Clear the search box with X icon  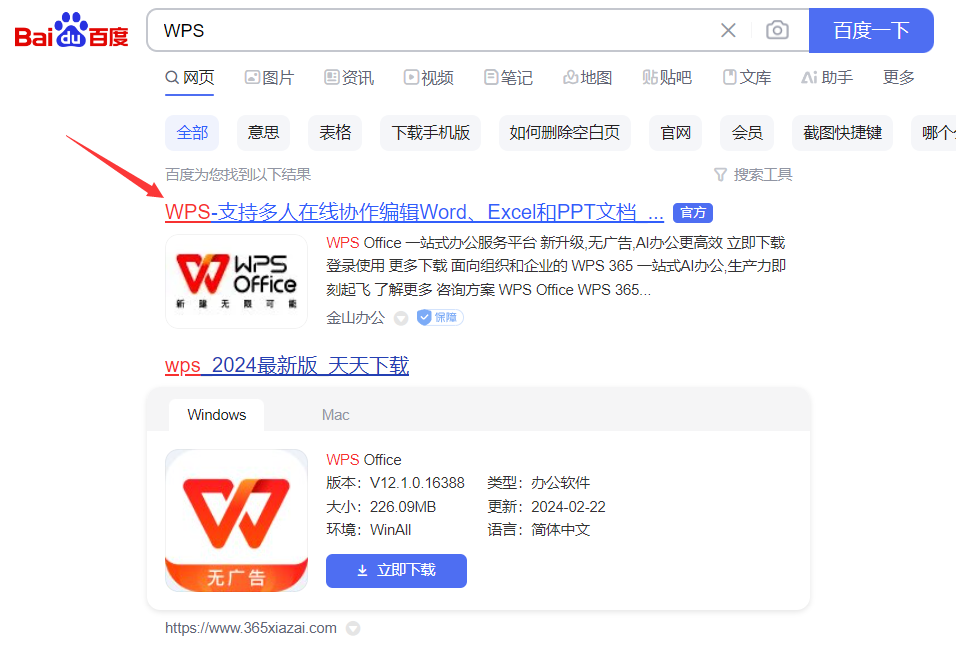728,31
